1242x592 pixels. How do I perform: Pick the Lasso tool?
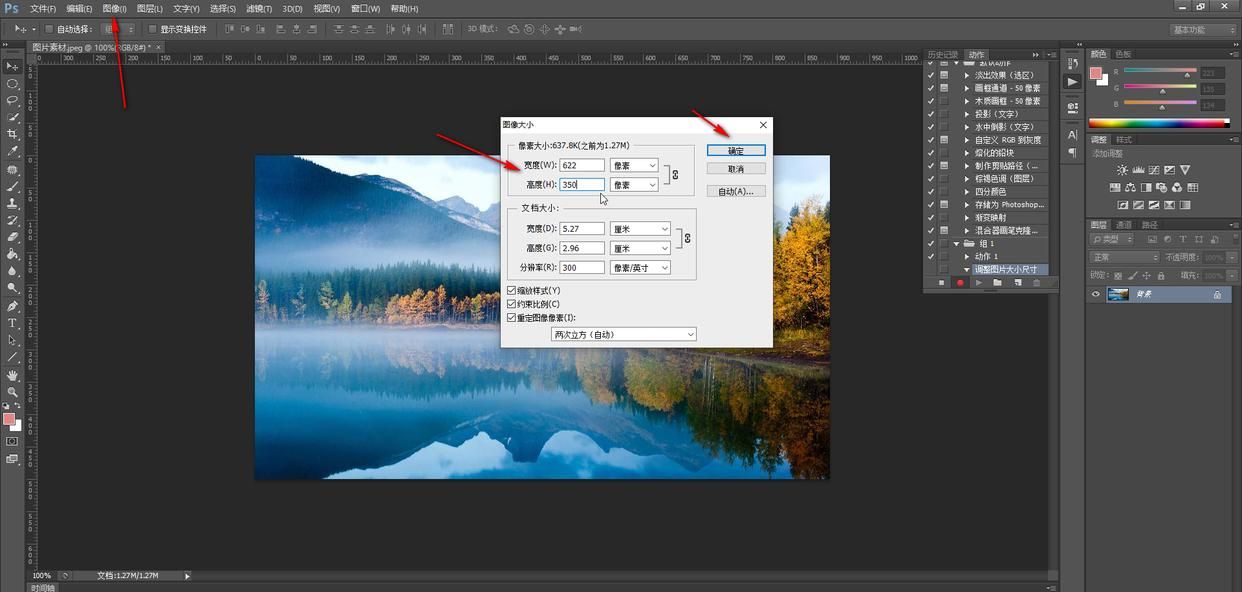[x=13, y=100]
